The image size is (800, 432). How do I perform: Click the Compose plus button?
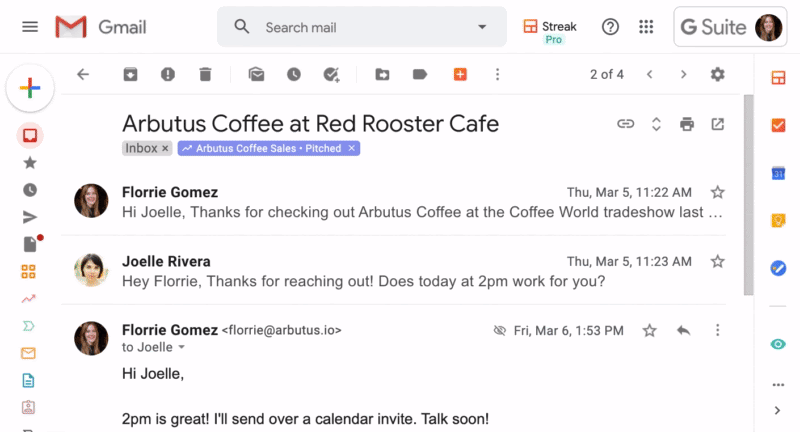point(30,88)
